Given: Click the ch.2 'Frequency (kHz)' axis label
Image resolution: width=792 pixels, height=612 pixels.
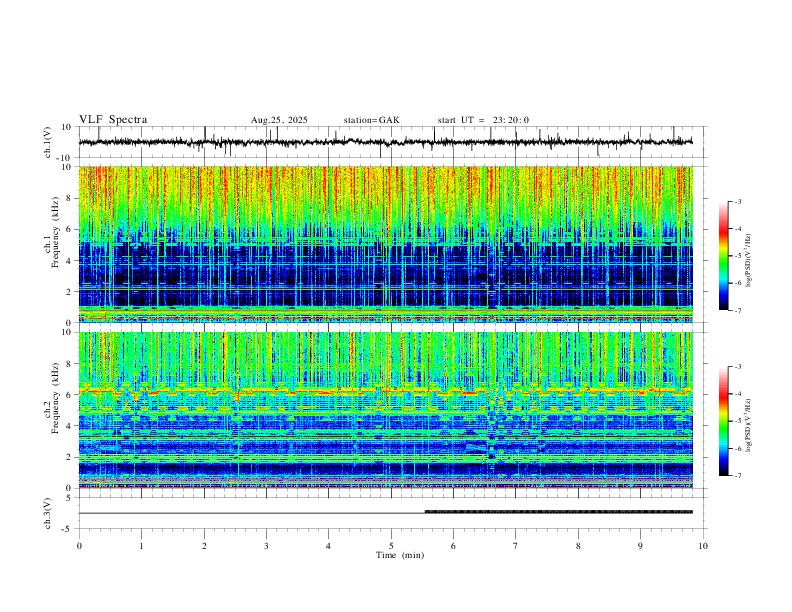Looking at the screenshot, I should pyautogui.click(x=56, y=398).
